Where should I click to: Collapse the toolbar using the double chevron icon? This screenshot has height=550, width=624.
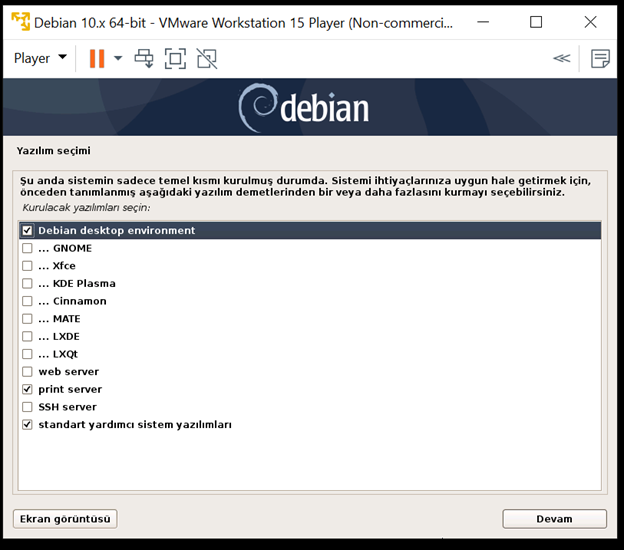click(562, 59)
